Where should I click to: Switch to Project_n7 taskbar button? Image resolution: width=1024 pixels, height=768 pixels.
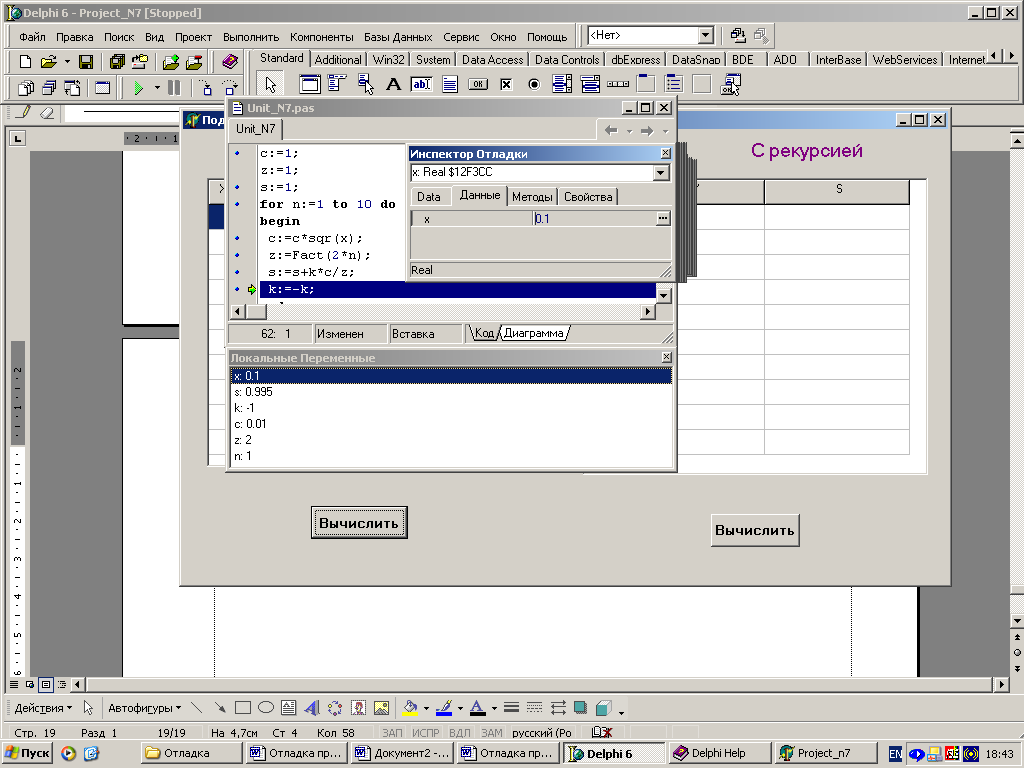826,753
